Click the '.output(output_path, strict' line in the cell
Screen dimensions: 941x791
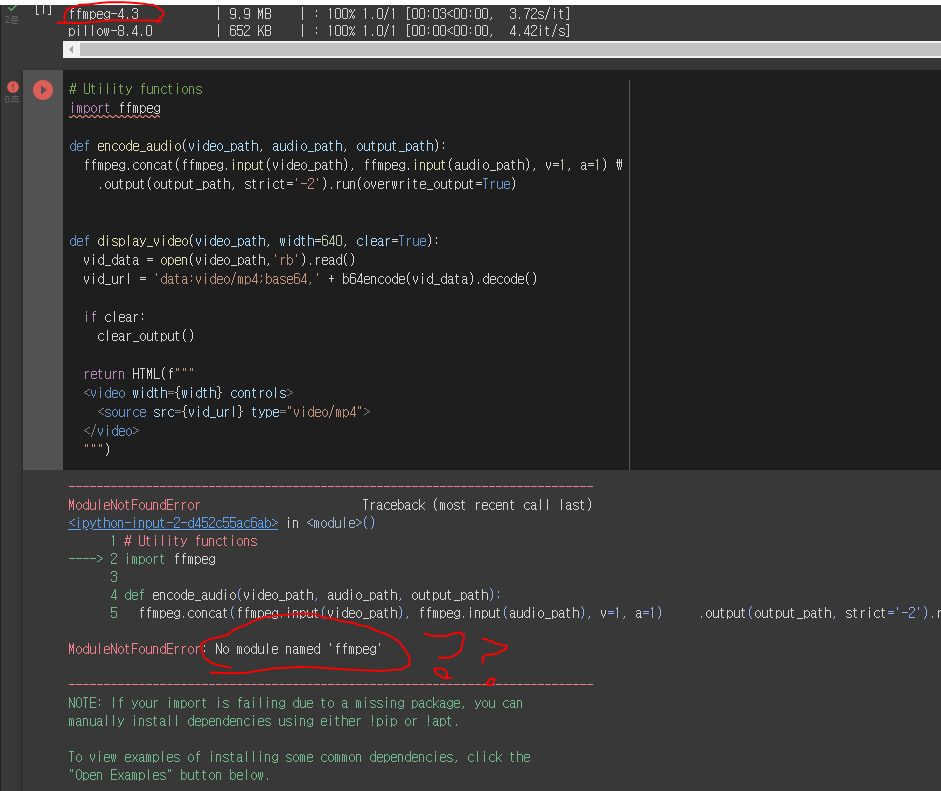point(307,184)
